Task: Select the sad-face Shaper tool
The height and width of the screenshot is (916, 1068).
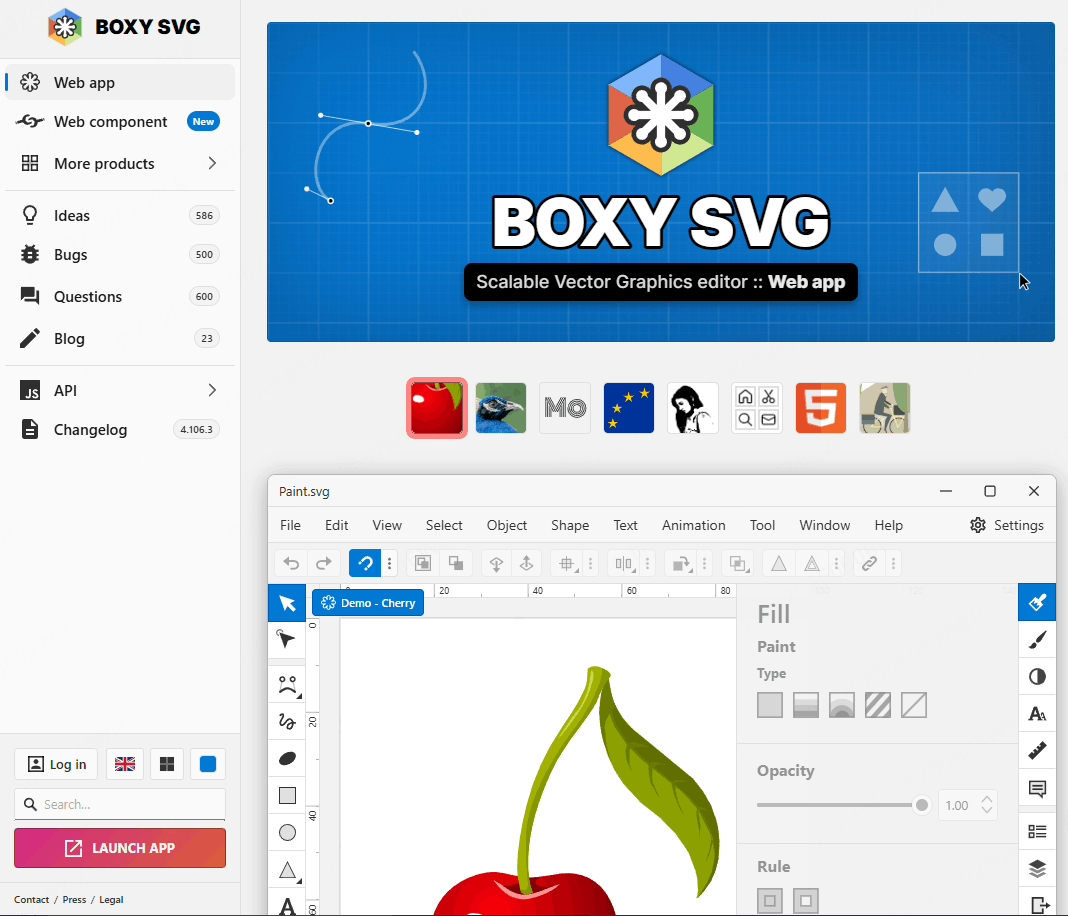Action: [287, 685]
